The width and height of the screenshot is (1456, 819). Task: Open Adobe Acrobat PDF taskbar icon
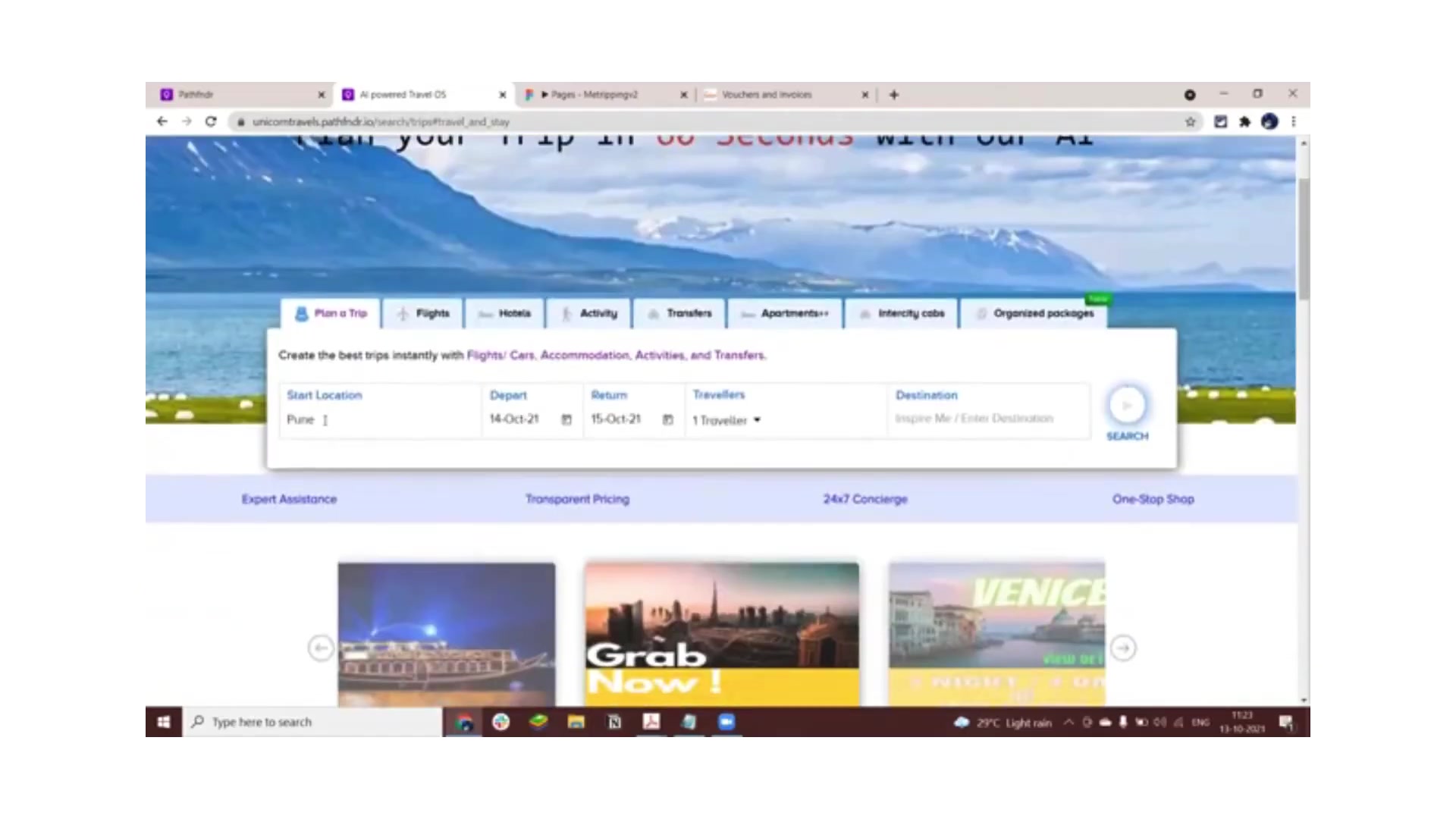(651, 722)
